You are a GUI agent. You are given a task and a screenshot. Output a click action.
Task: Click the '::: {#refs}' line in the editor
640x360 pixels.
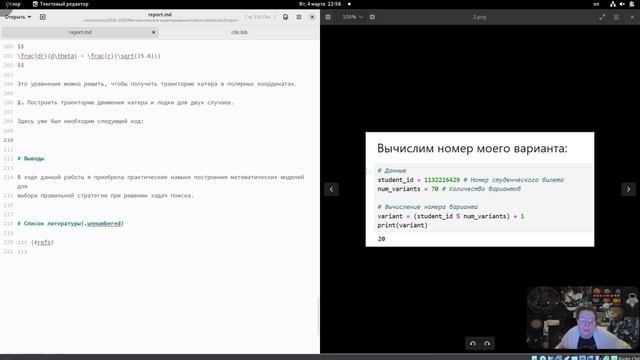36,242
